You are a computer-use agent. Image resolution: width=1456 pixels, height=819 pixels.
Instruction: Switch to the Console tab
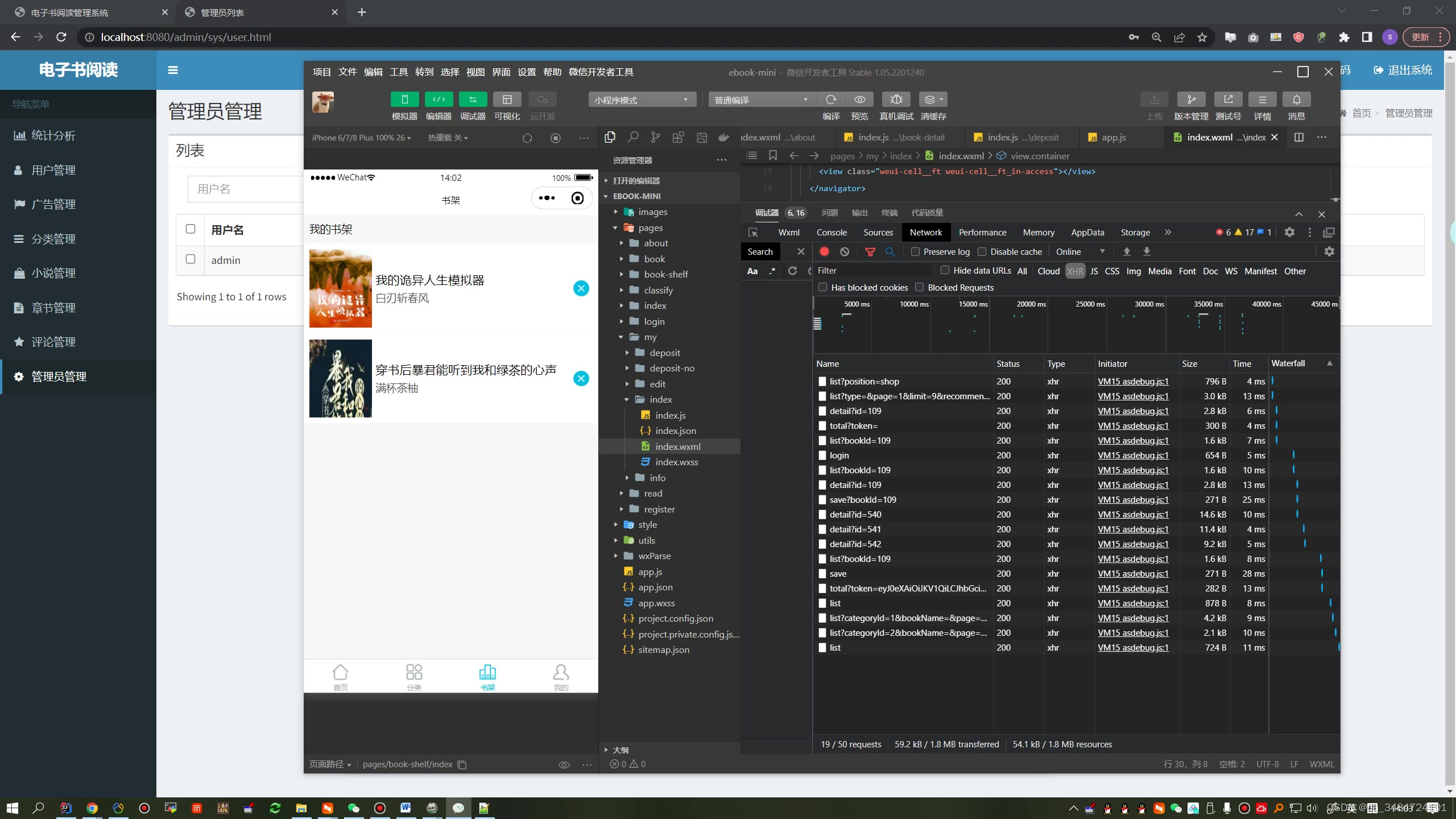[x=831, y=232]
